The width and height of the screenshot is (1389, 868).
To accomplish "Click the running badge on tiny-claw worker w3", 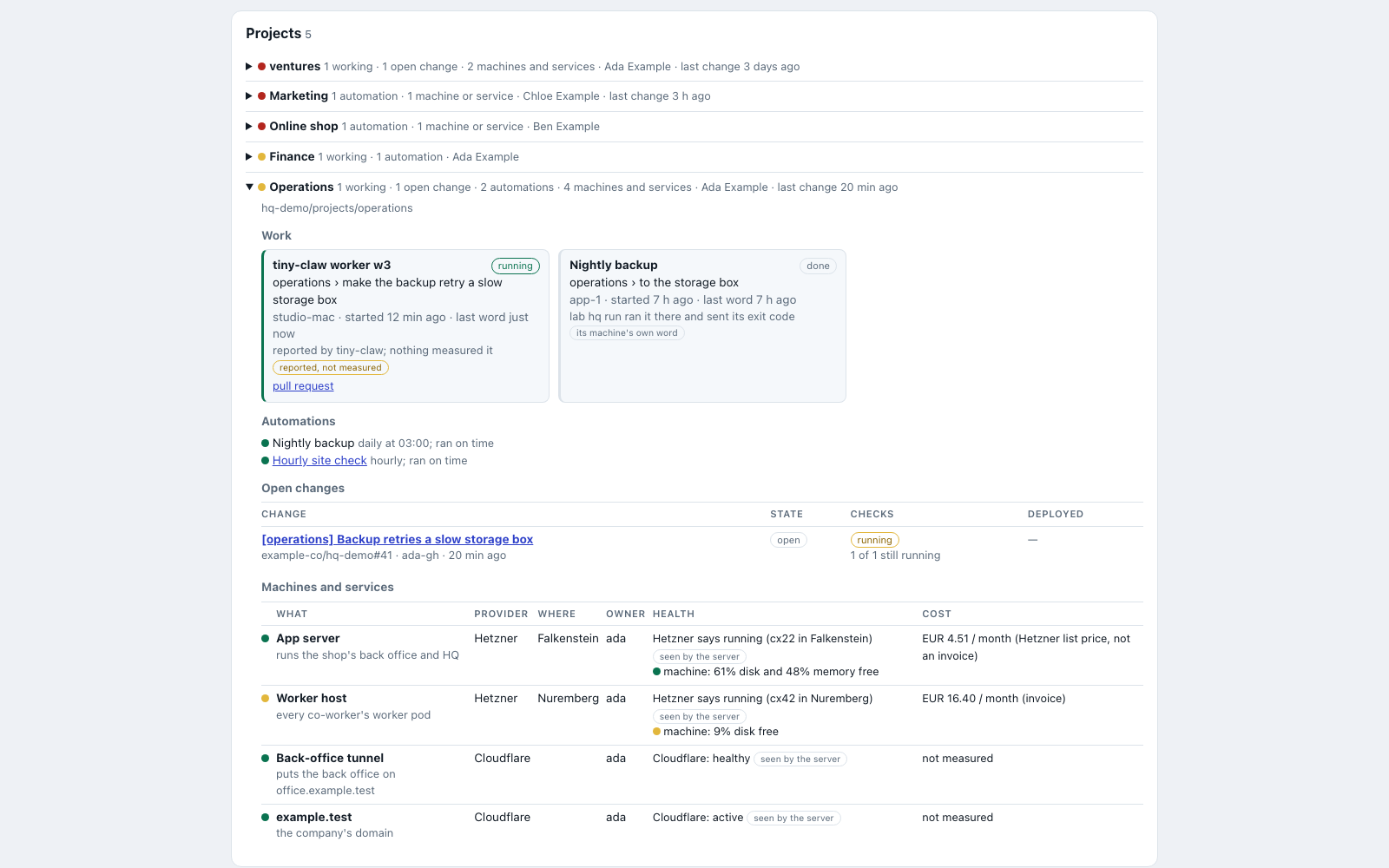I will (516, 266).
